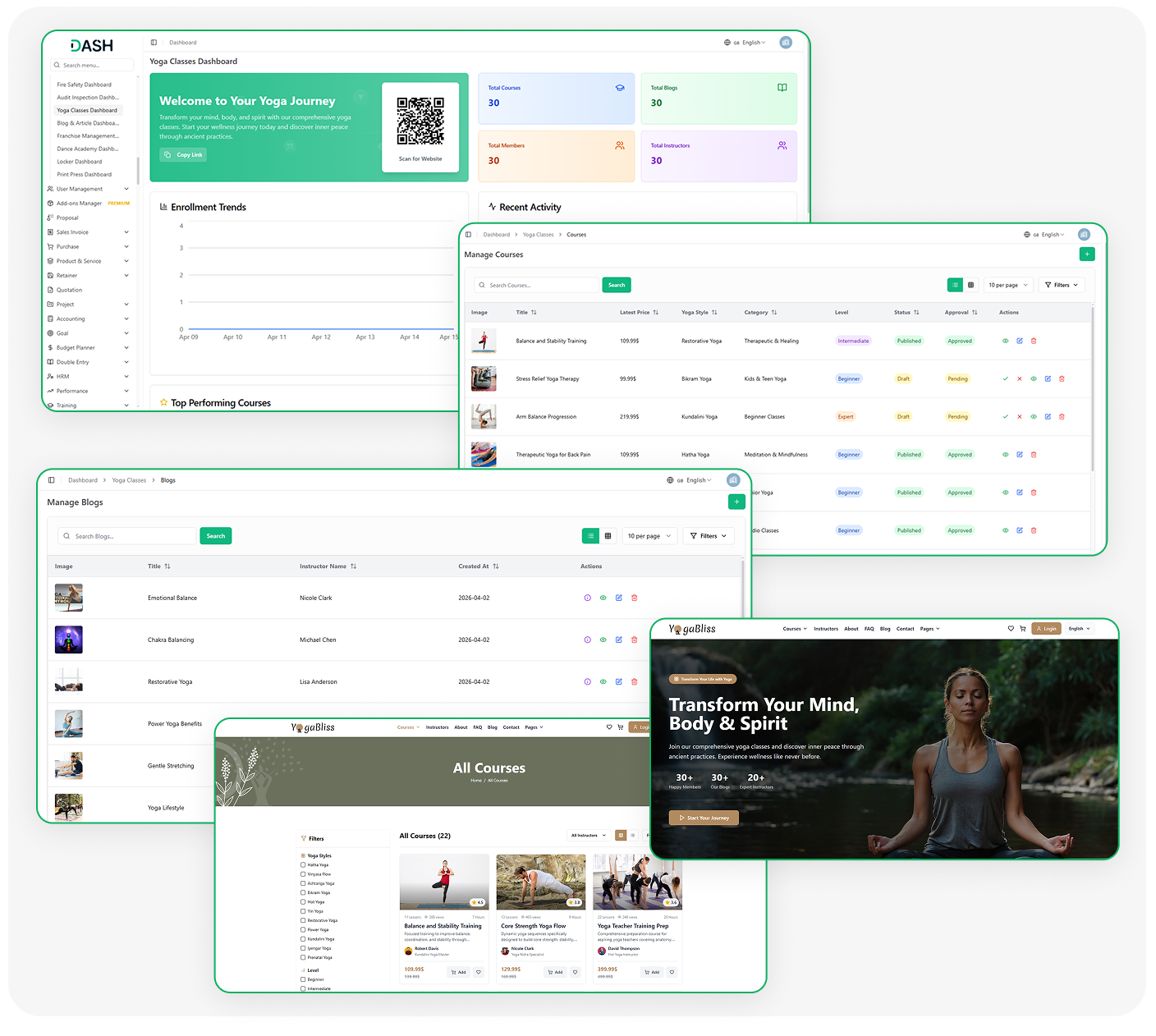Expand the HRM sidebar menu
This screenshot has width=1156, height=1036.
(x=89, y=377)
